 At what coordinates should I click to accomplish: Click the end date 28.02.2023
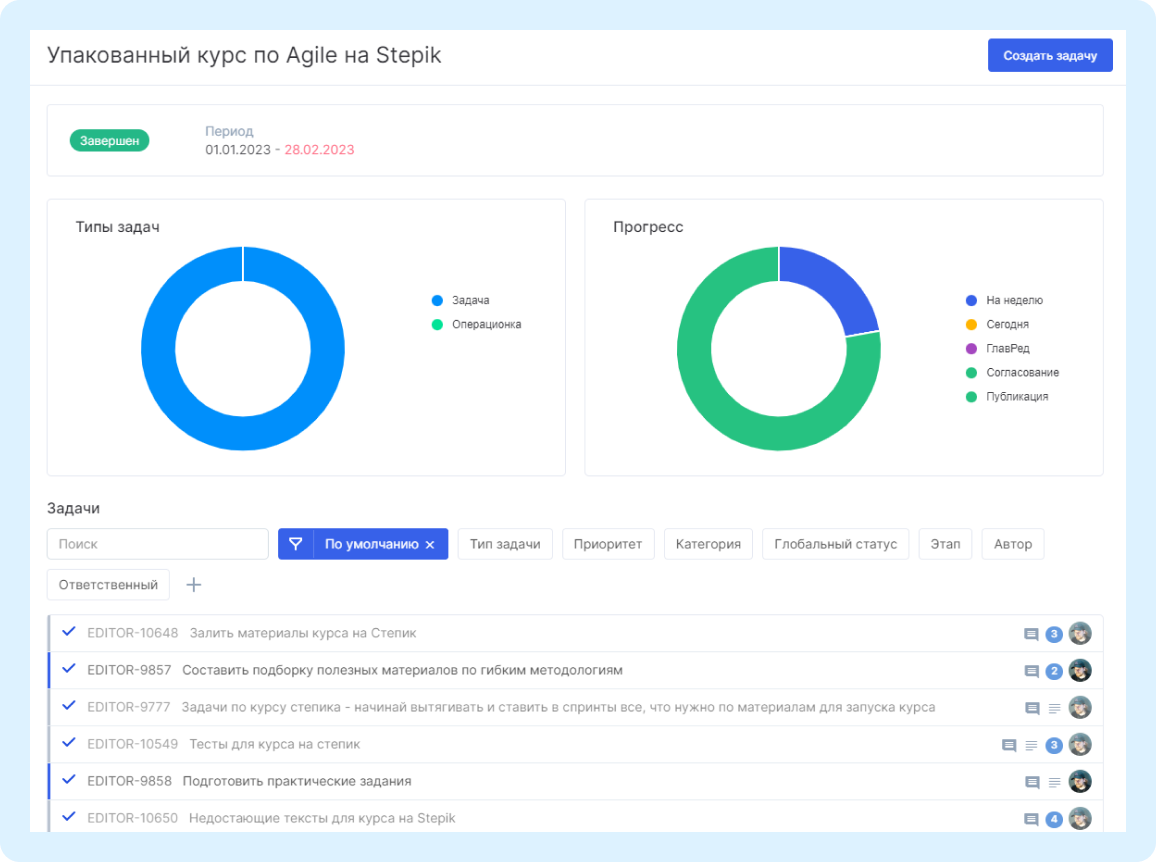tap(319, 150)
